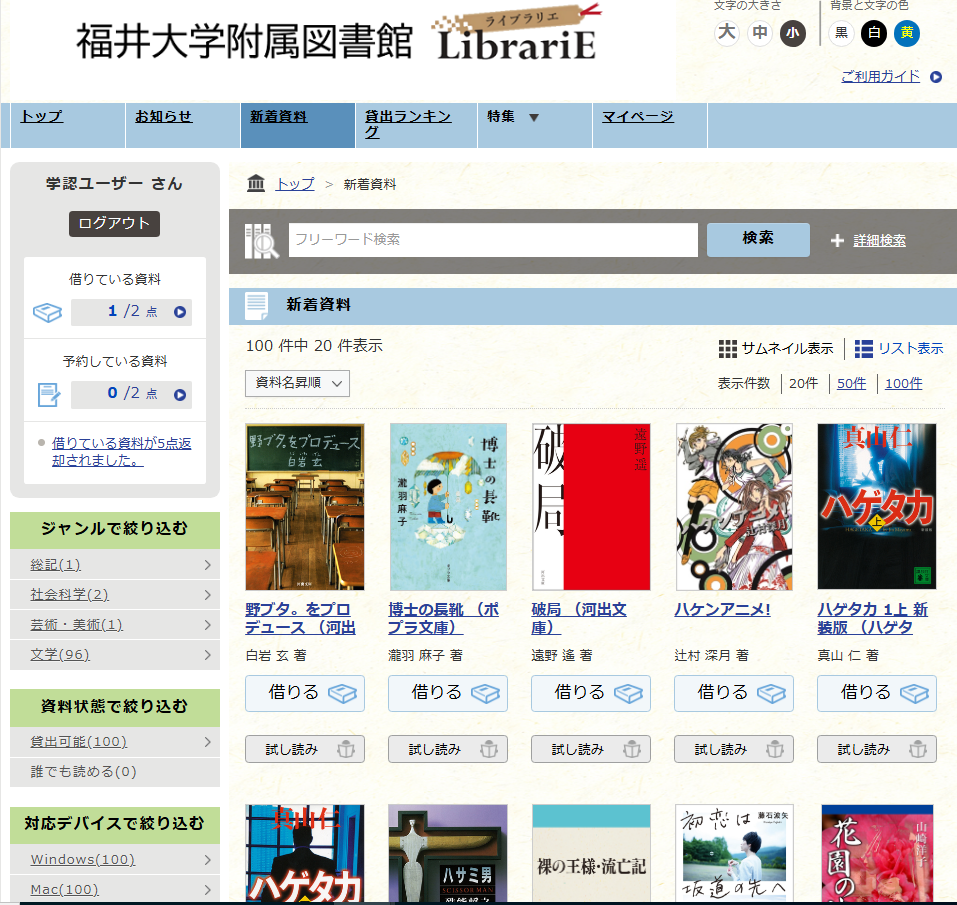
Task: Click the arrow icon beside borrowed items count
Action: point(180,312)
